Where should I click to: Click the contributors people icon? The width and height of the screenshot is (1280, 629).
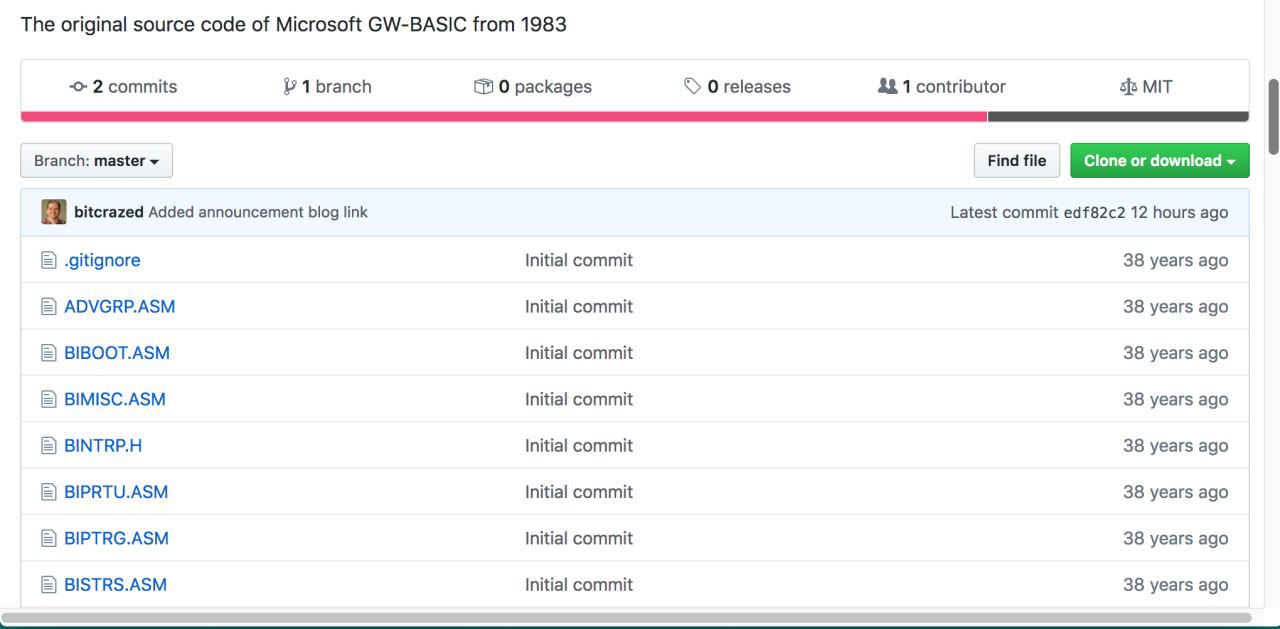(x=887, y=87)
